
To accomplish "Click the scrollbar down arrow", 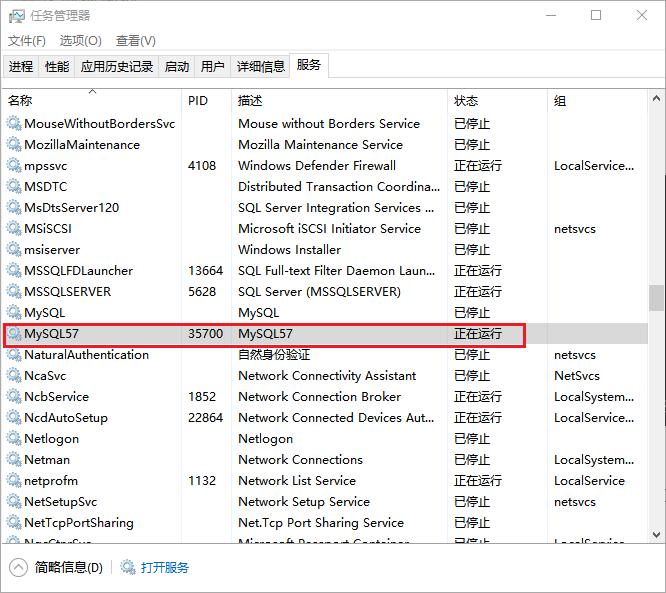I will 656,535.
